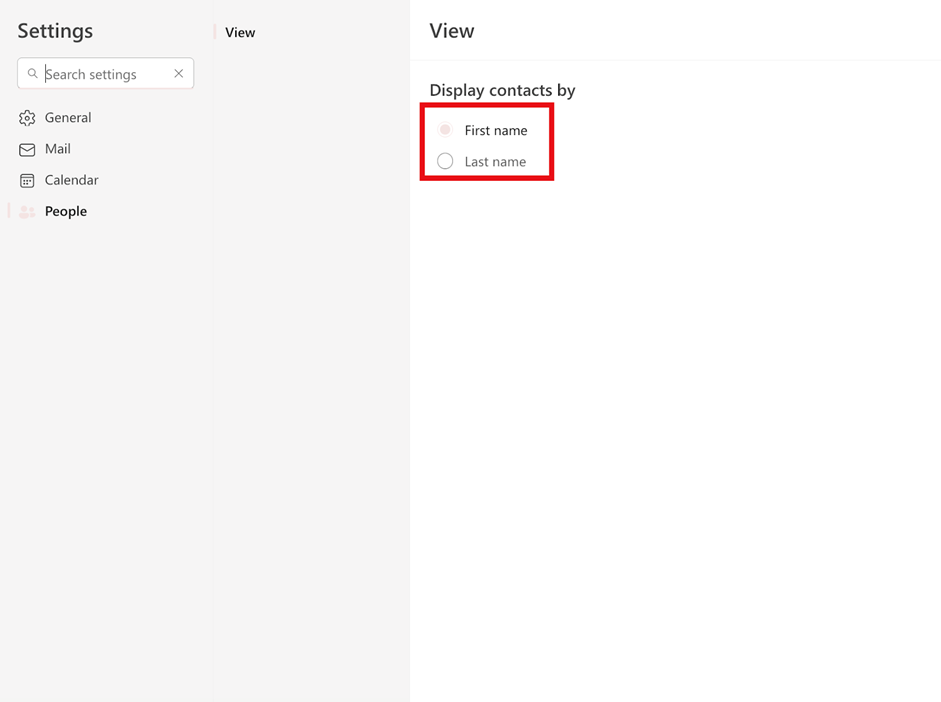This screenshot has width=941, height=702.
Task: Click the magnifier icon in search box
Action: (x=32, y=73)
